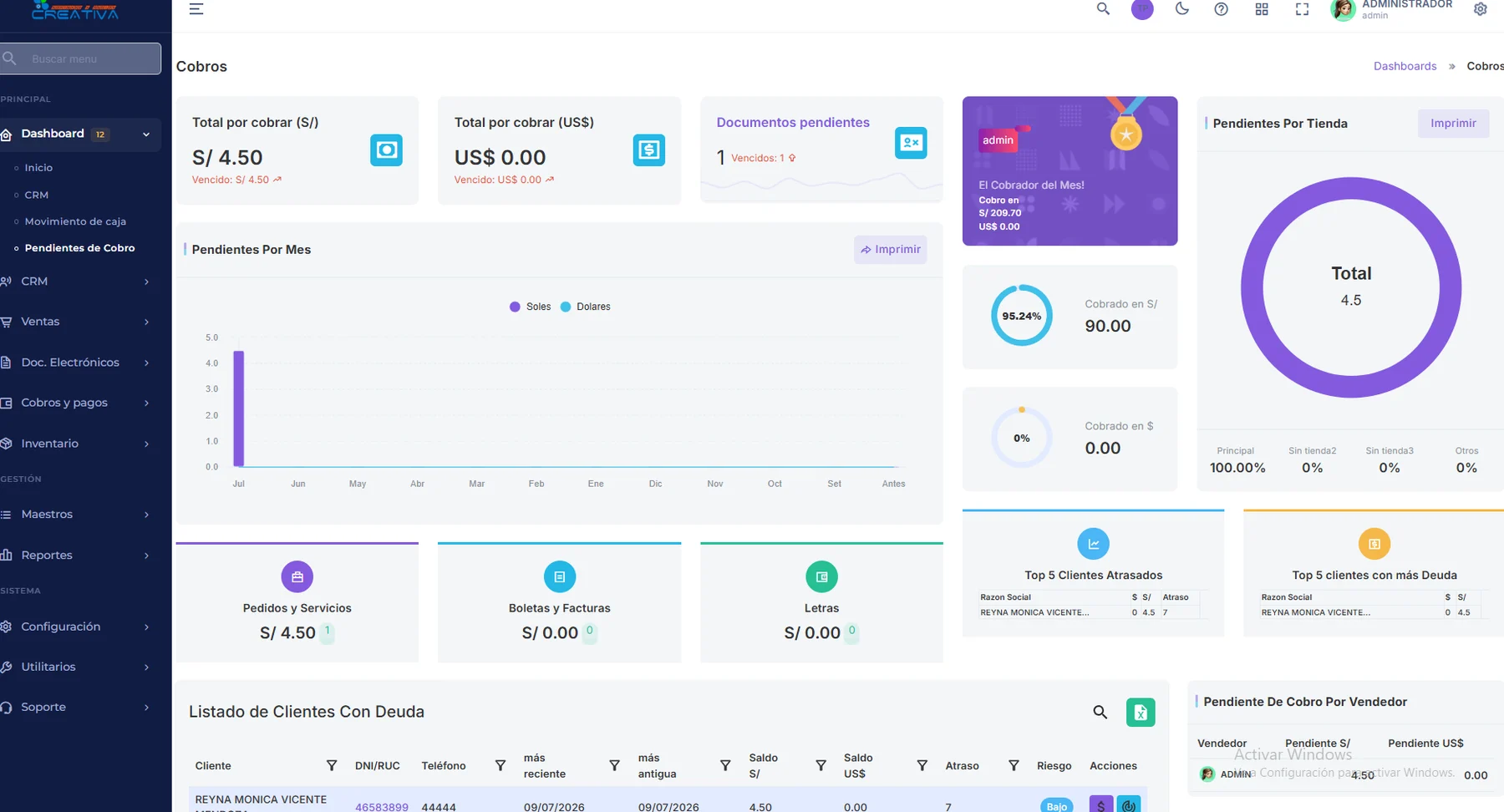Export client debt list to Excel
Image resolution: width=1504 pixels, height=812 pixels.
pos(1141,713)
